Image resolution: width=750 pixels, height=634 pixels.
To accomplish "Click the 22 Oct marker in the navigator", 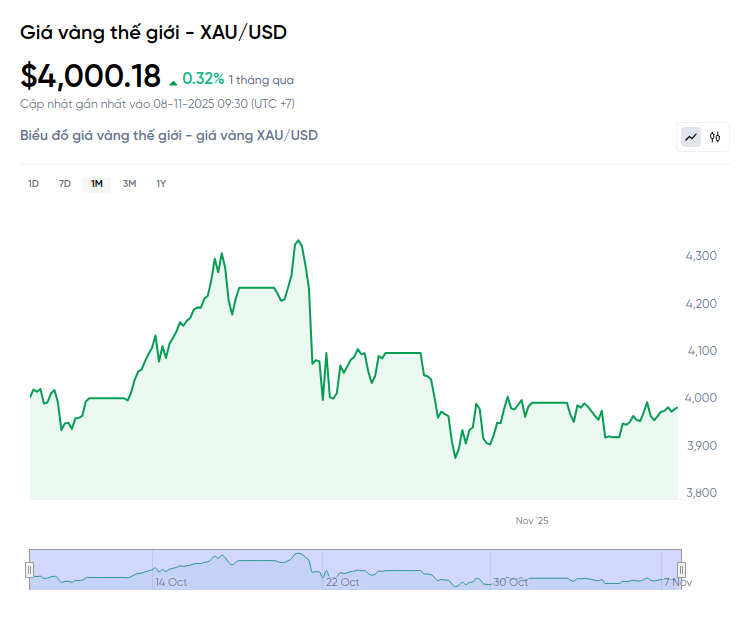I will pos(343,582).
